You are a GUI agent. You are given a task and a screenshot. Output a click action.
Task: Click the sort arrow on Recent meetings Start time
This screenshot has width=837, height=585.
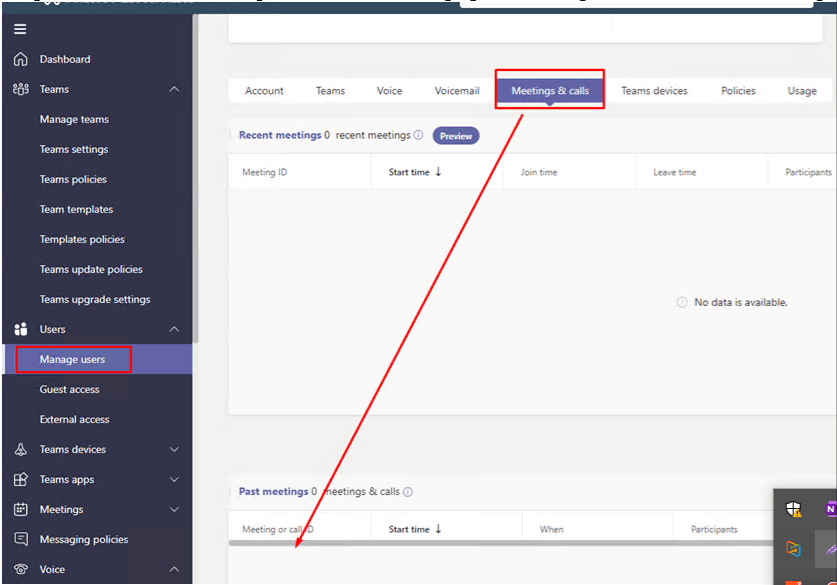tap(438, 171)
